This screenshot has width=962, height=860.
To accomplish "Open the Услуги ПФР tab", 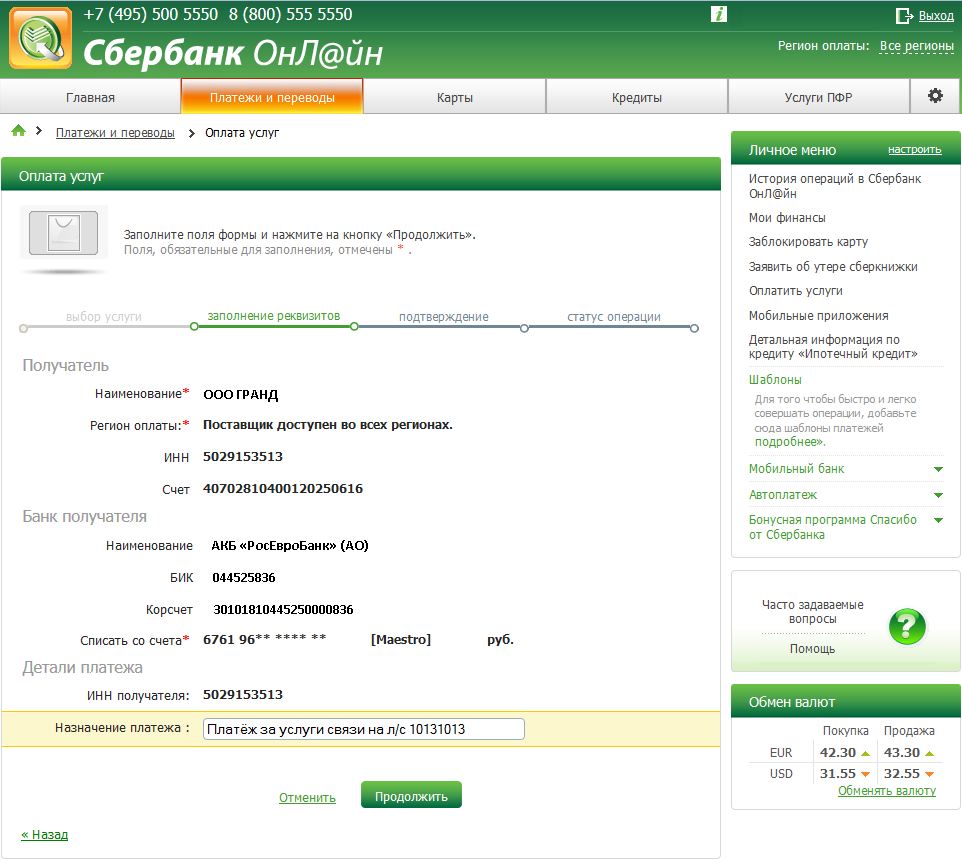I will pyautogui.click(x=818, y=98).
